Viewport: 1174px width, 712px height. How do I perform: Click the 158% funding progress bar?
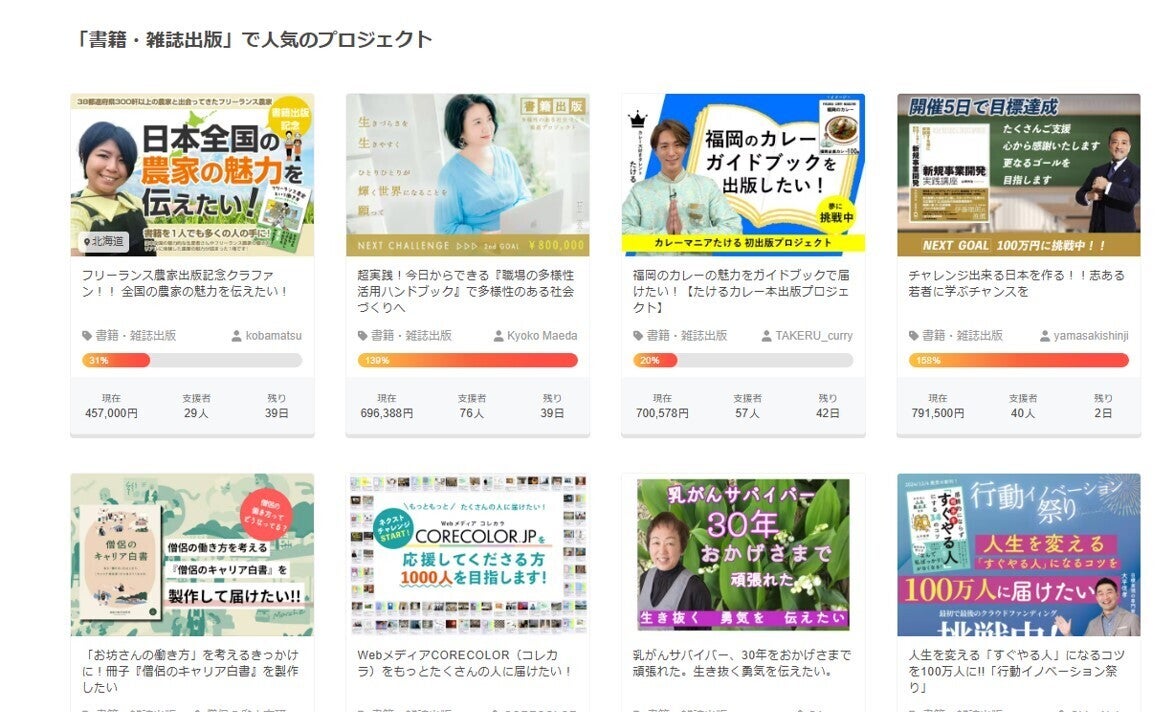pos(1018,360)
